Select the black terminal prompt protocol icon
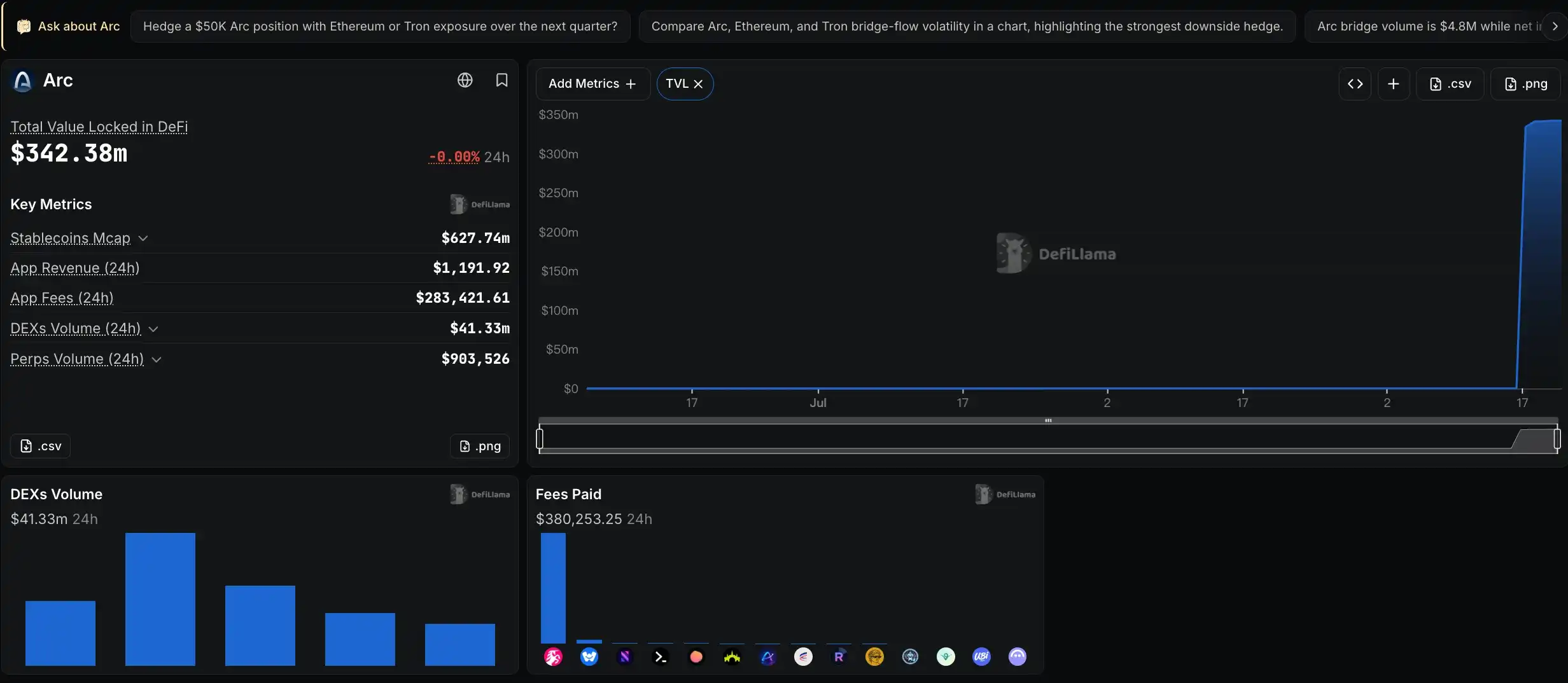The width and height of the screenshot is (1568, 683). pyautogui.click(x=661, y=656)
